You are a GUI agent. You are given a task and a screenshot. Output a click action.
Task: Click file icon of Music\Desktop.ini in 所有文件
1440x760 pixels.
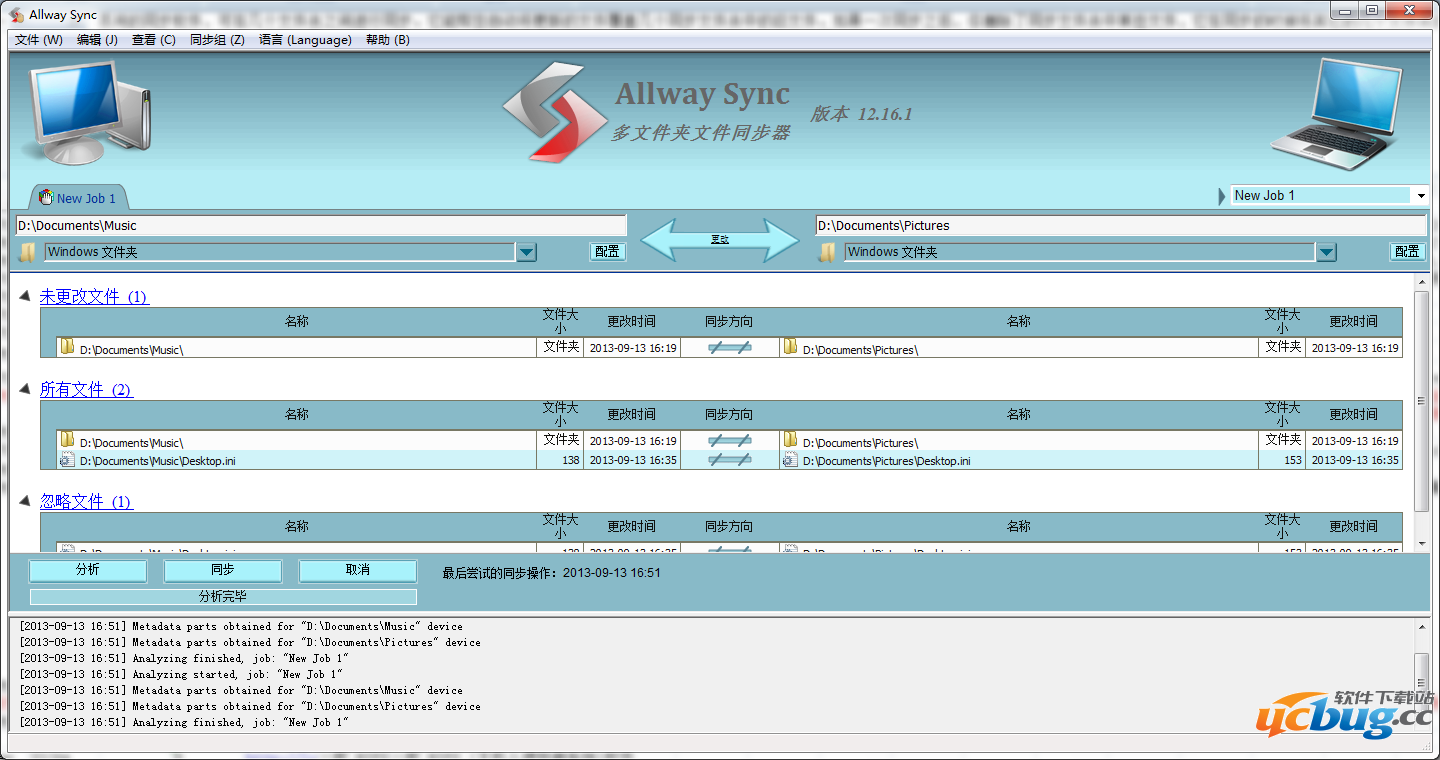[67, 460]
